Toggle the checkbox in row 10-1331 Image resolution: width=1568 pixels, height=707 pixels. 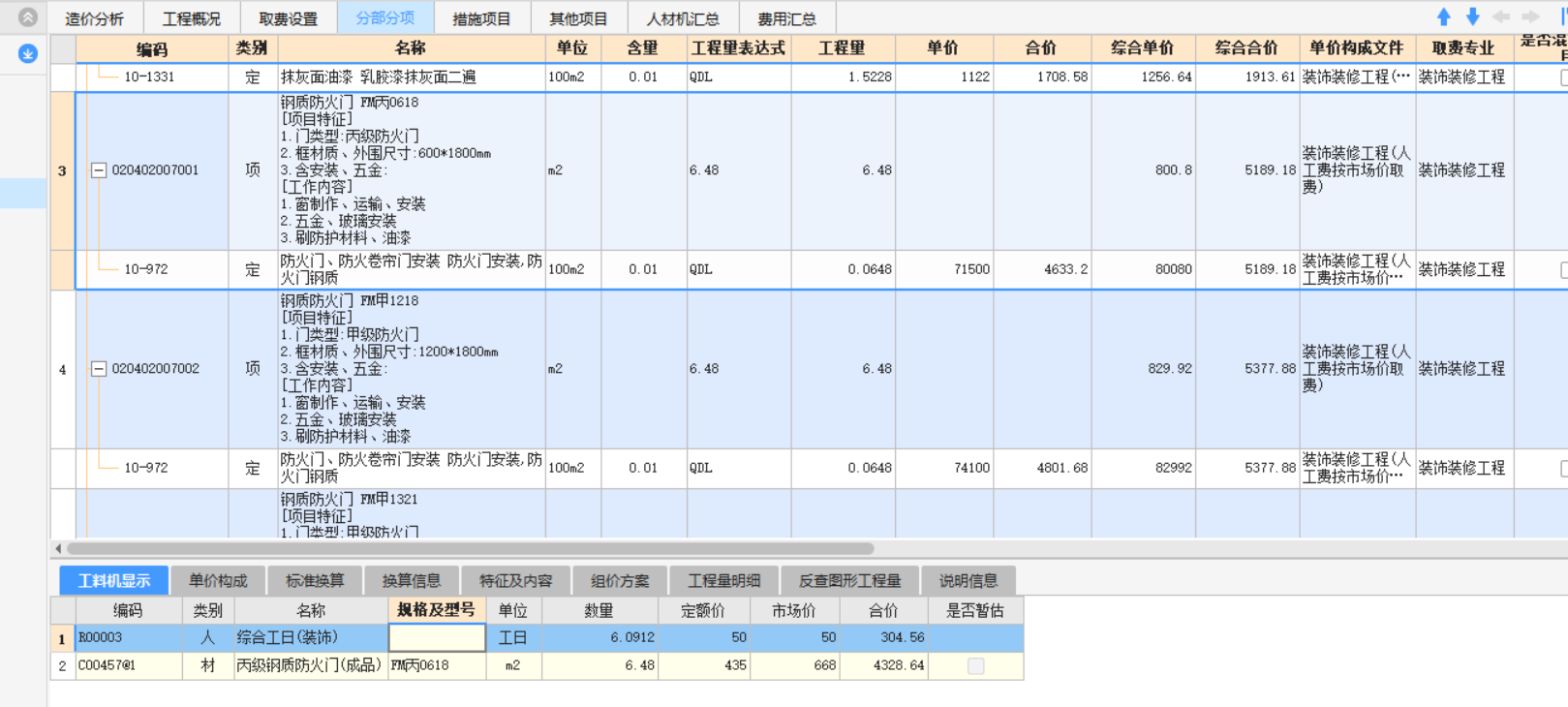pyautogui.click(x=1564, y=77)
